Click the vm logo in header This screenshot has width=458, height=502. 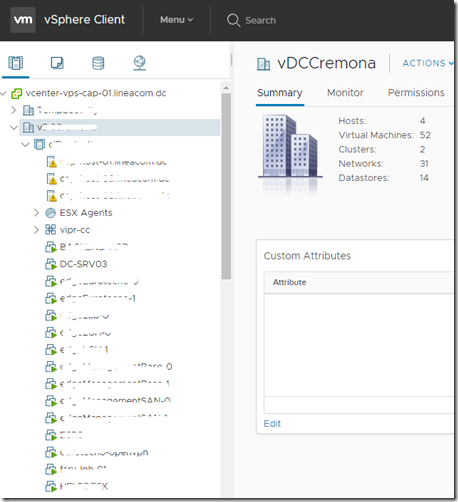point(23,20)
